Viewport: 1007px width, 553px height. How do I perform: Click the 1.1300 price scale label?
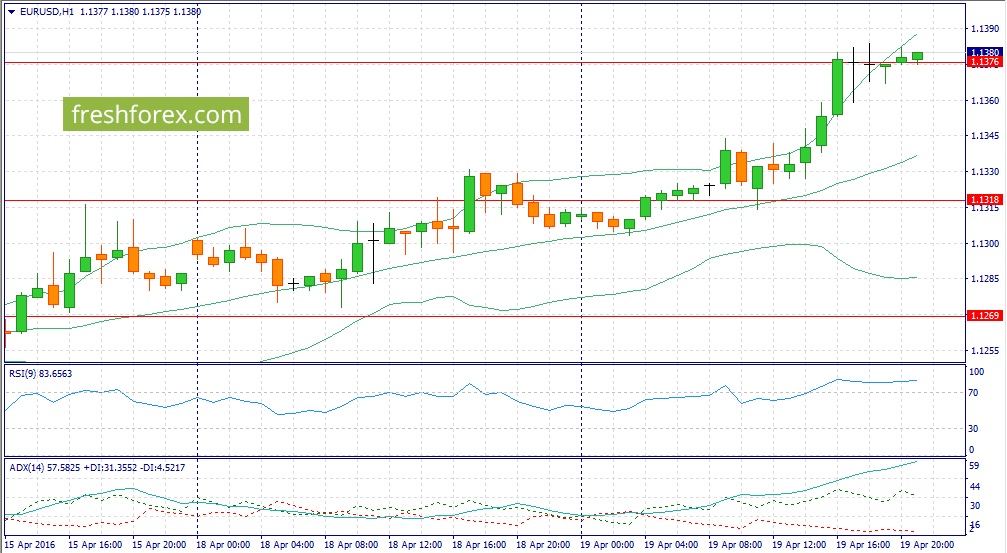[x=982, y=243]
